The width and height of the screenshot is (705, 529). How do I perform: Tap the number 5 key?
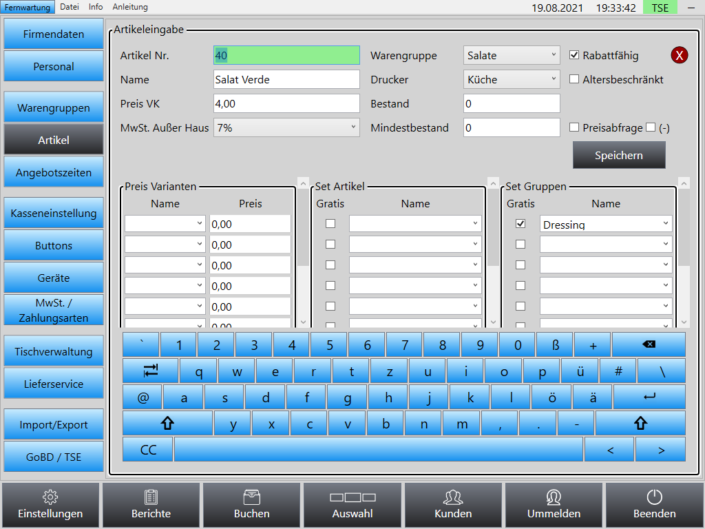tap(330, 345)
